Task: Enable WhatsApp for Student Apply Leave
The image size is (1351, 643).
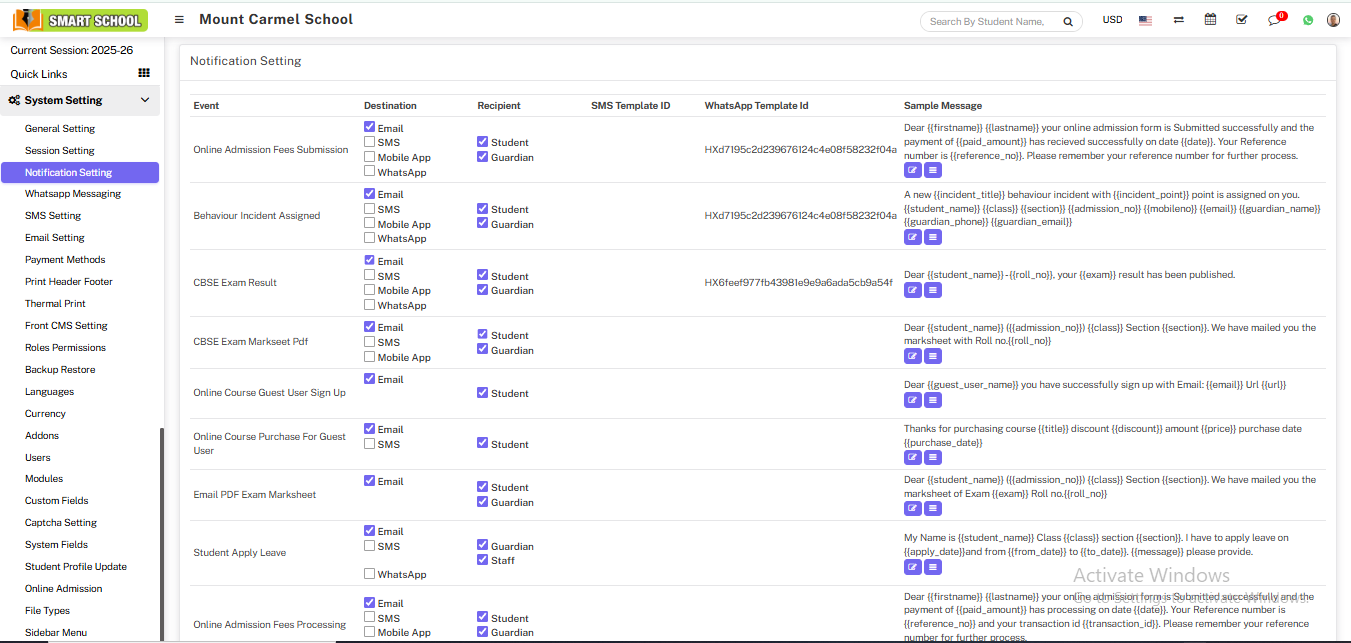Action: point(370,574)
